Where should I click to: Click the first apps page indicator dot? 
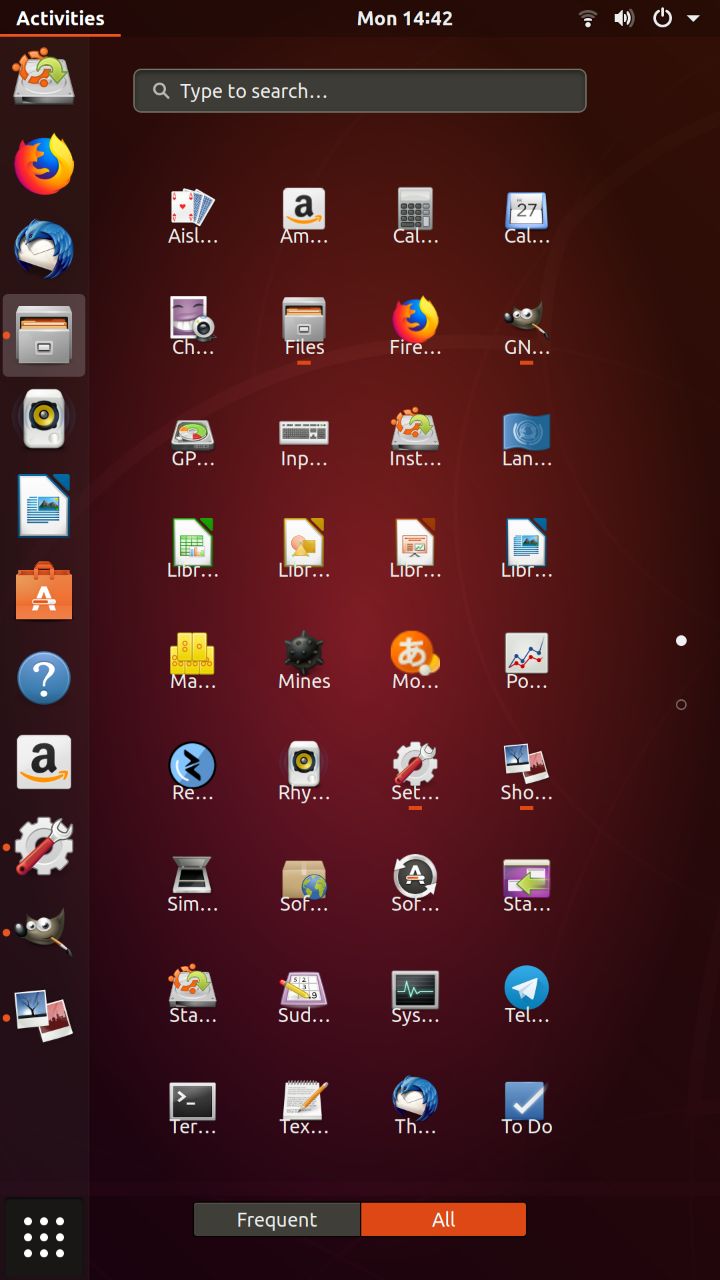[x=681, y=640]
